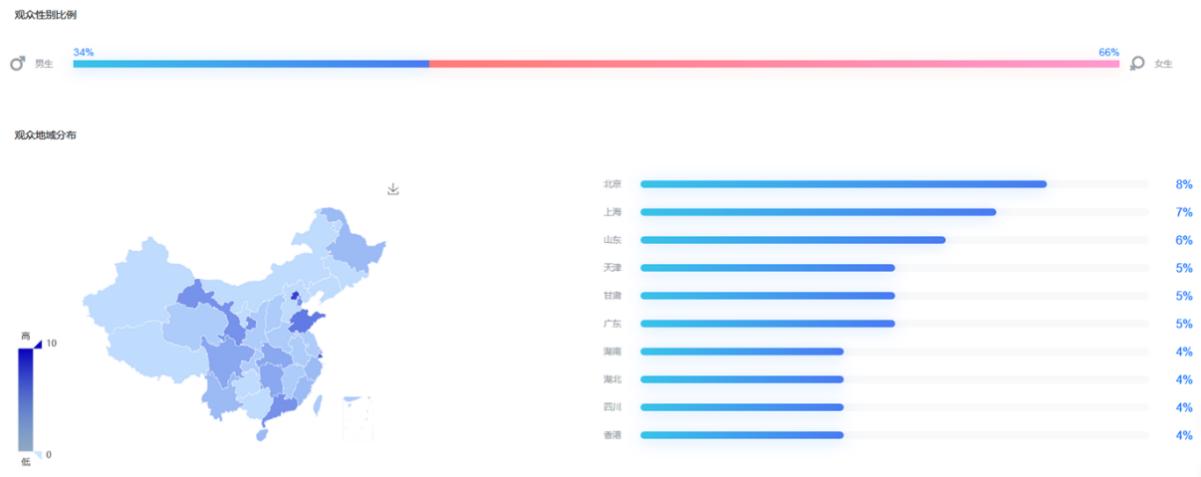Select Shandong province on the map
The image size is (1201, 477).
(306, 322)
